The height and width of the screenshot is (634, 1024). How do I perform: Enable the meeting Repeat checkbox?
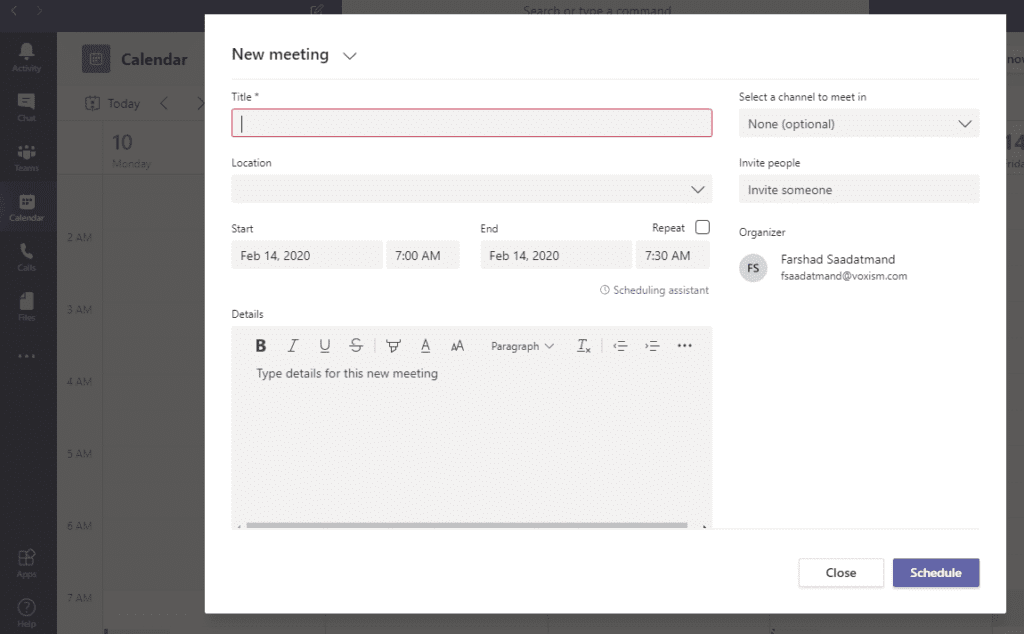[x=702, y=227]
